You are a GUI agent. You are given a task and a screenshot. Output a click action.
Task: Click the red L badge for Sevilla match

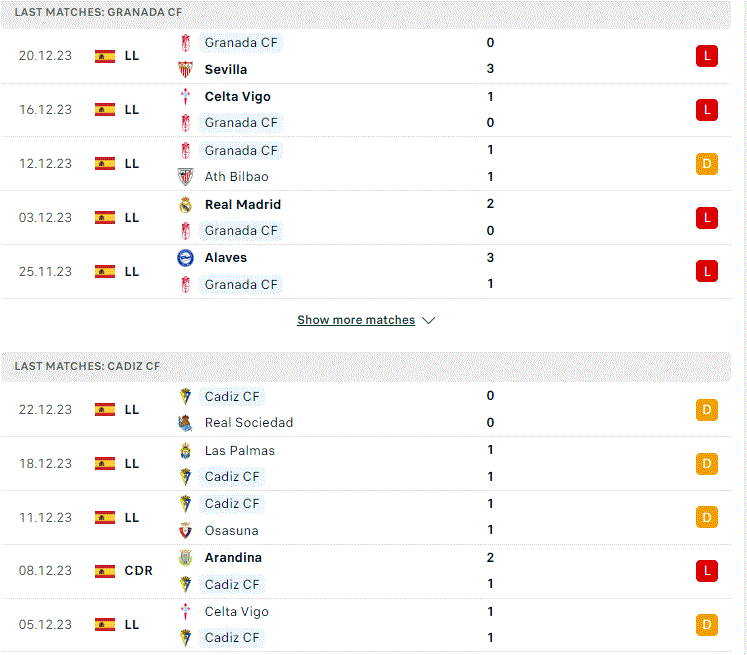tap(707, 56)
